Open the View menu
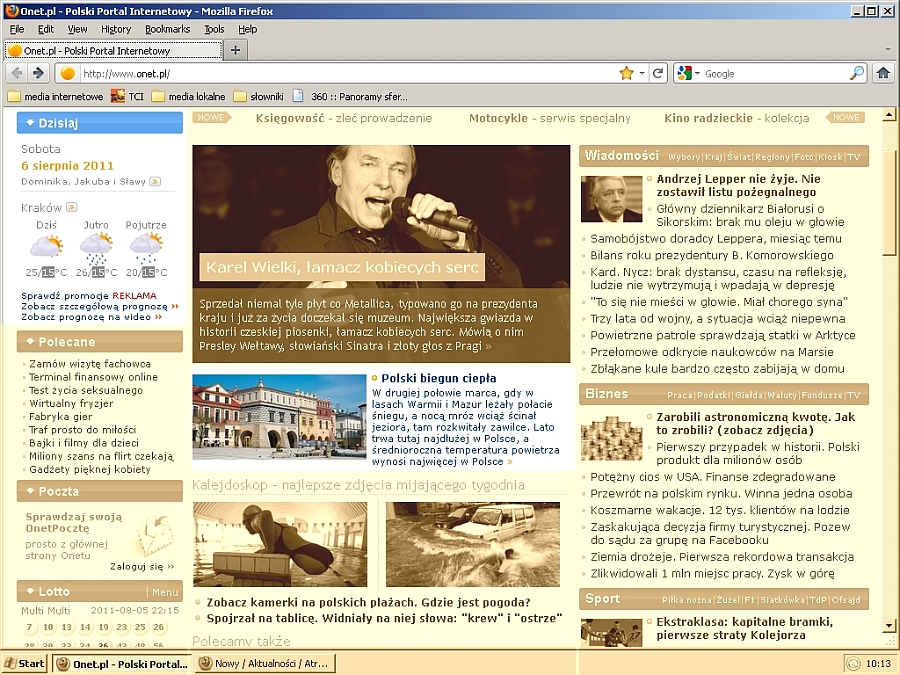Viewport: 900px width, 675px height. (x=77, y=29)
